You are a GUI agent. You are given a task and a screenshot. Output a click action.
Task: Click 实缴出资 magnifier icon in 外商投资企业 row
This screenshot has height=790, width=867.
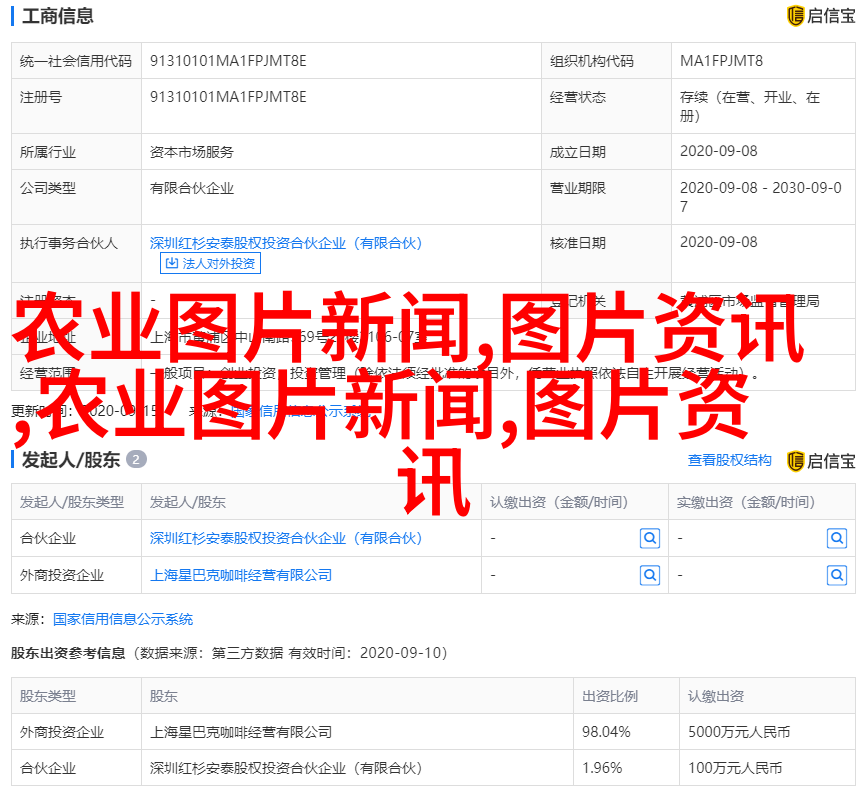coord(837,575)
